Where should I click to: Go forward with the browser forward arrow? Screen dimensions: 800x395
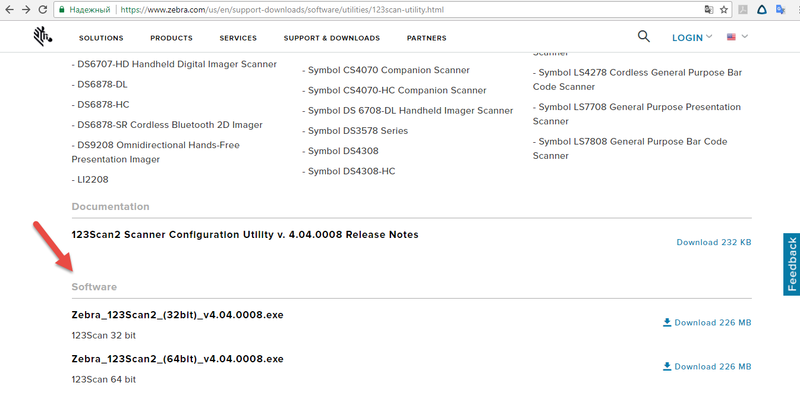coord(26,9)
